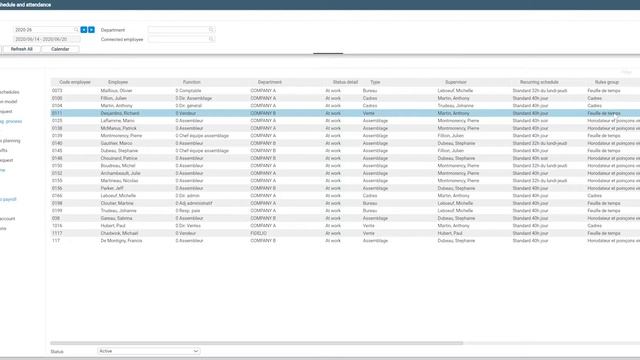This screenshot has height=360, width=640.
Task: Sort by the Type column header
Action: click(x=375, y=82)
